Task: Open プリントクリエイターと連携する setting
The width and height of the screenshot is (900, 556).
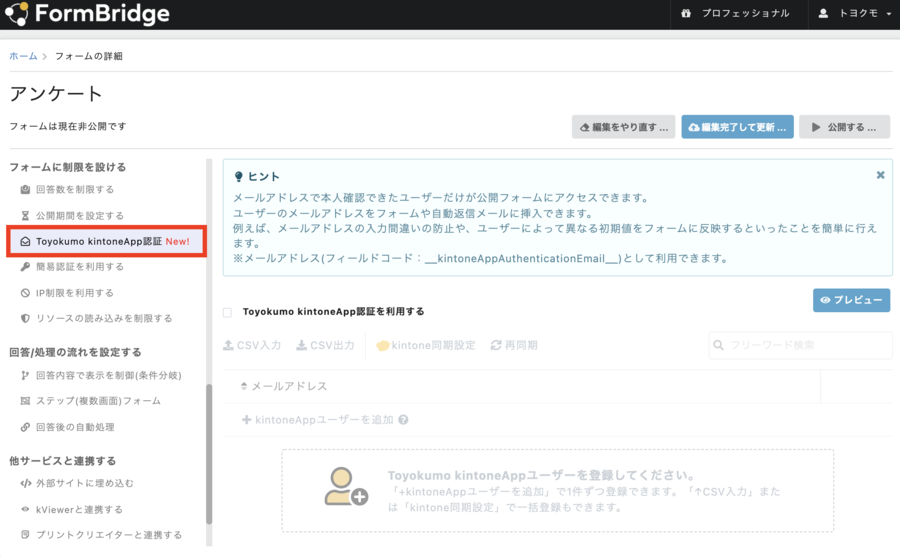Action: point(109,535)
